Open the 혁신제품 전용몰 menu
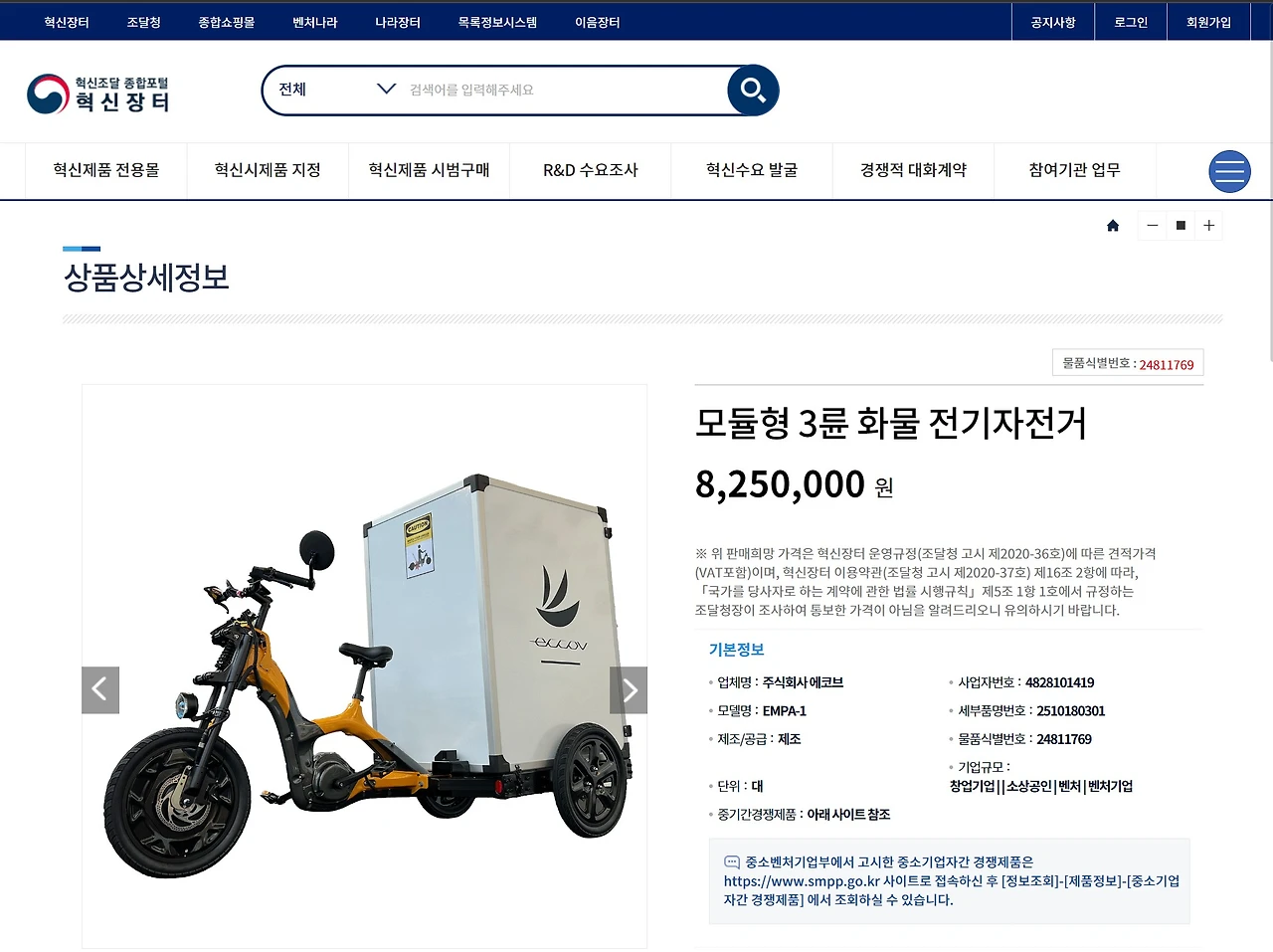The height and width of the screenshot is (952, 1273). point(106,170)
